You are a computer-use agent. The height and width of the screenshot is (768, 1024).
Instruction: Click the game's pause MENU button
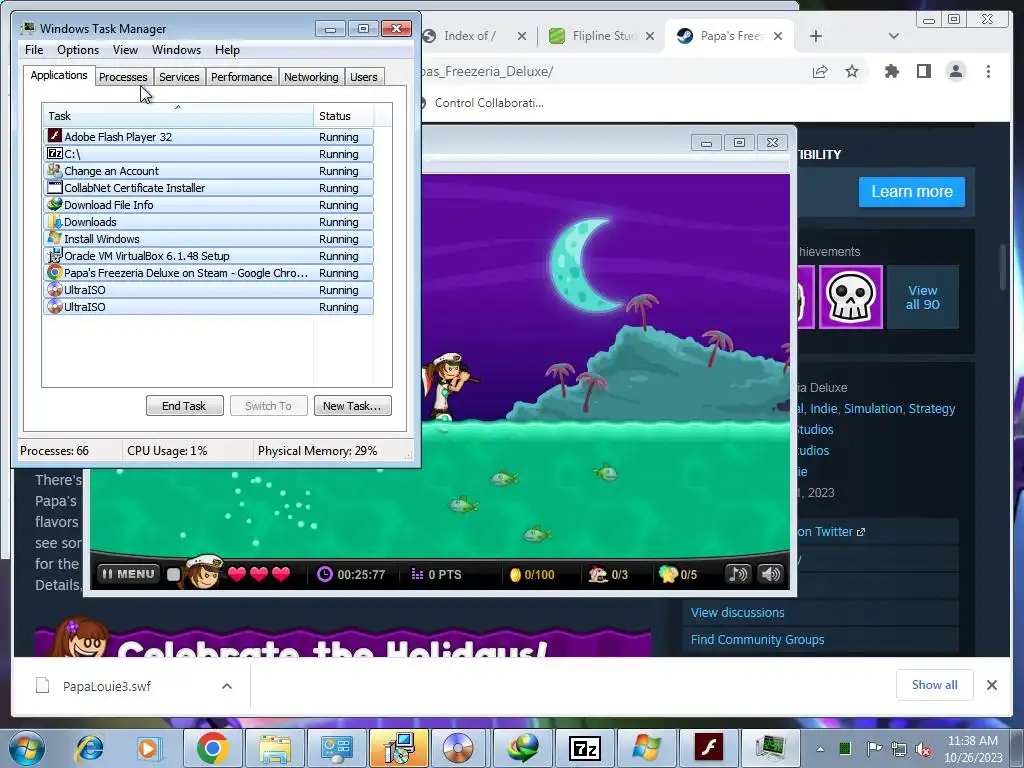click(x=129, y=574)
